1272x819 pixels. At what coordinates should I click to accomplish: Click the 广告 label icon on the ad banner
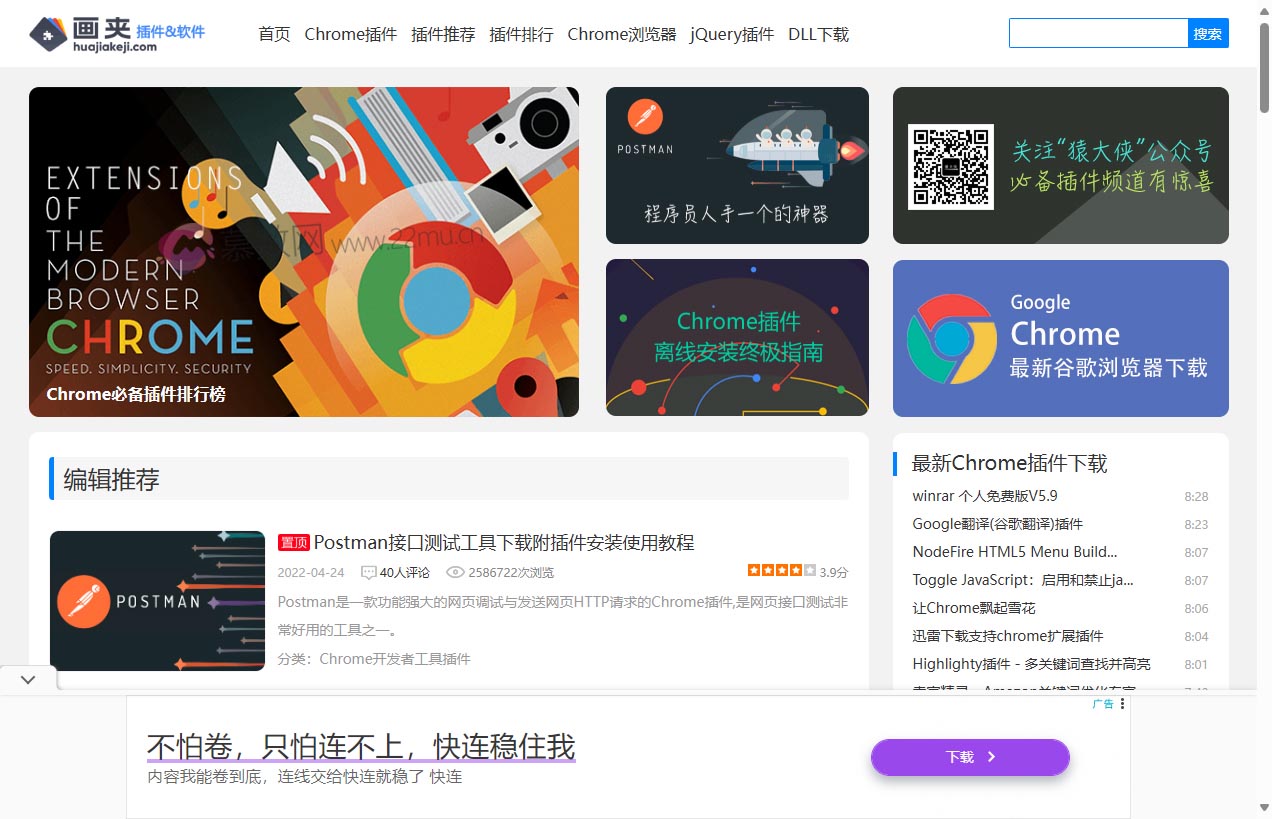point(1104,703)
